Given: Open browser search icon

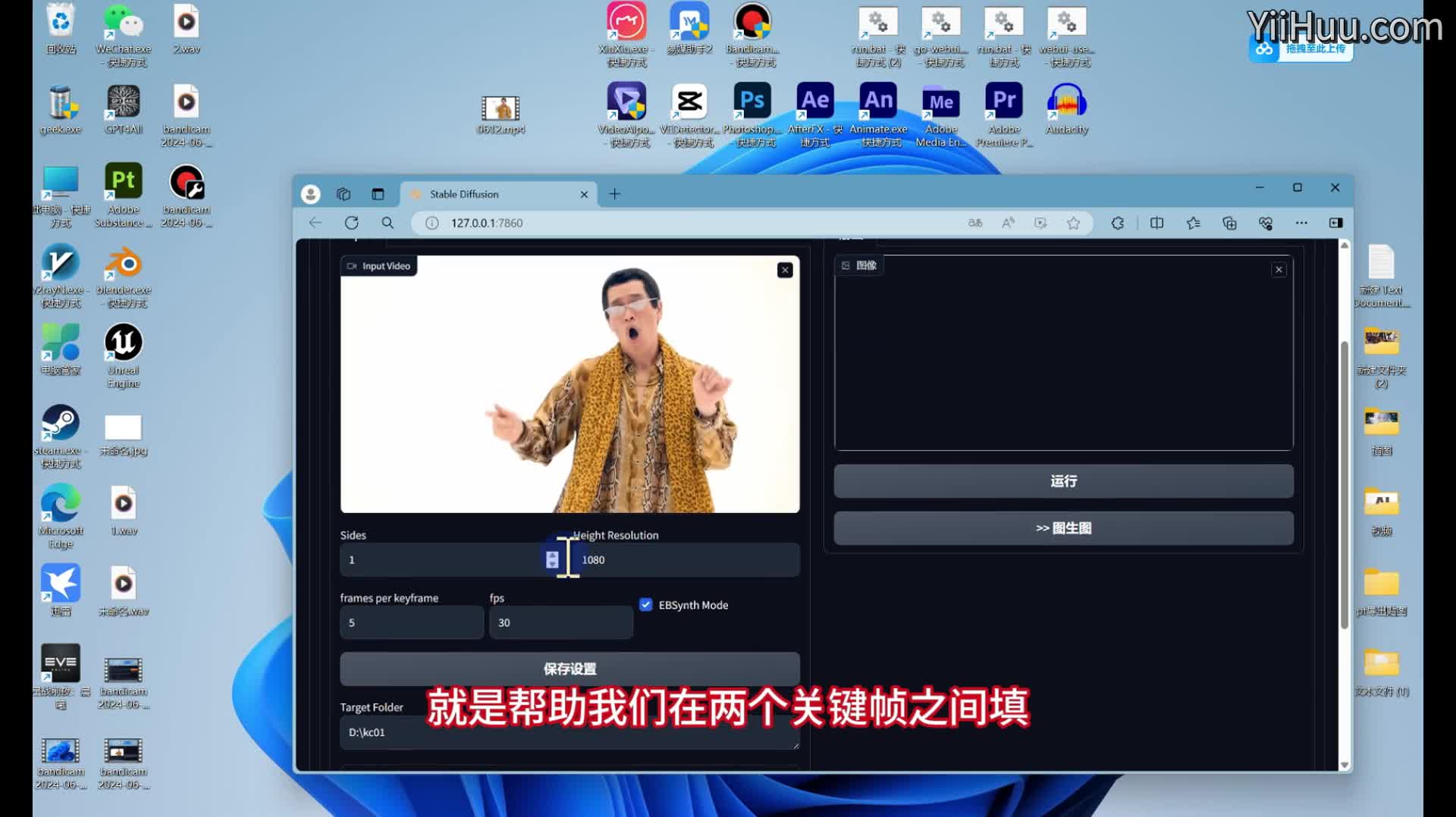Looking at the screenshot, I should coord(388,223).
